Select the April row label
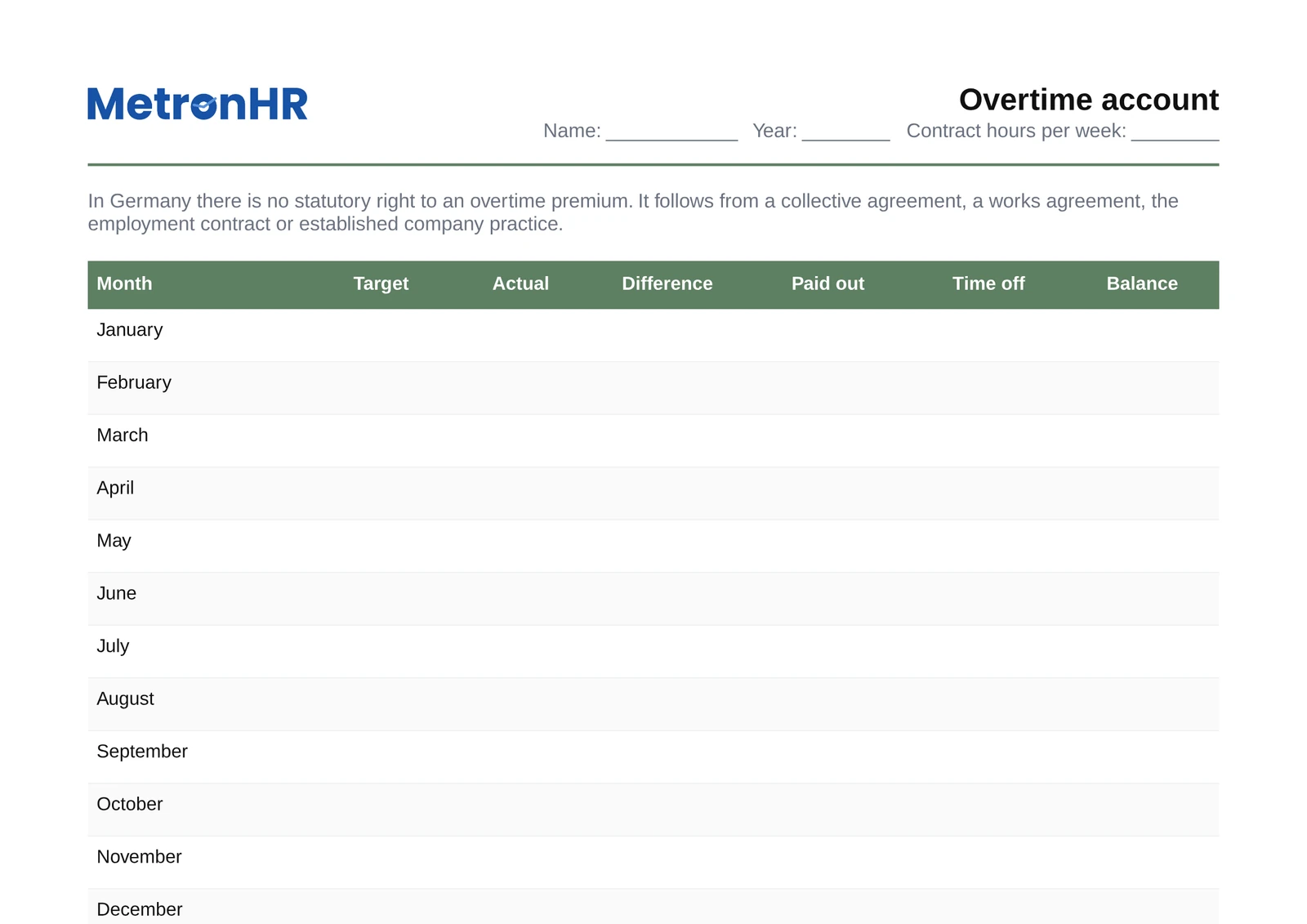Screen dimensions: 1307x924 pyautogui.click(x=115, y=488)
